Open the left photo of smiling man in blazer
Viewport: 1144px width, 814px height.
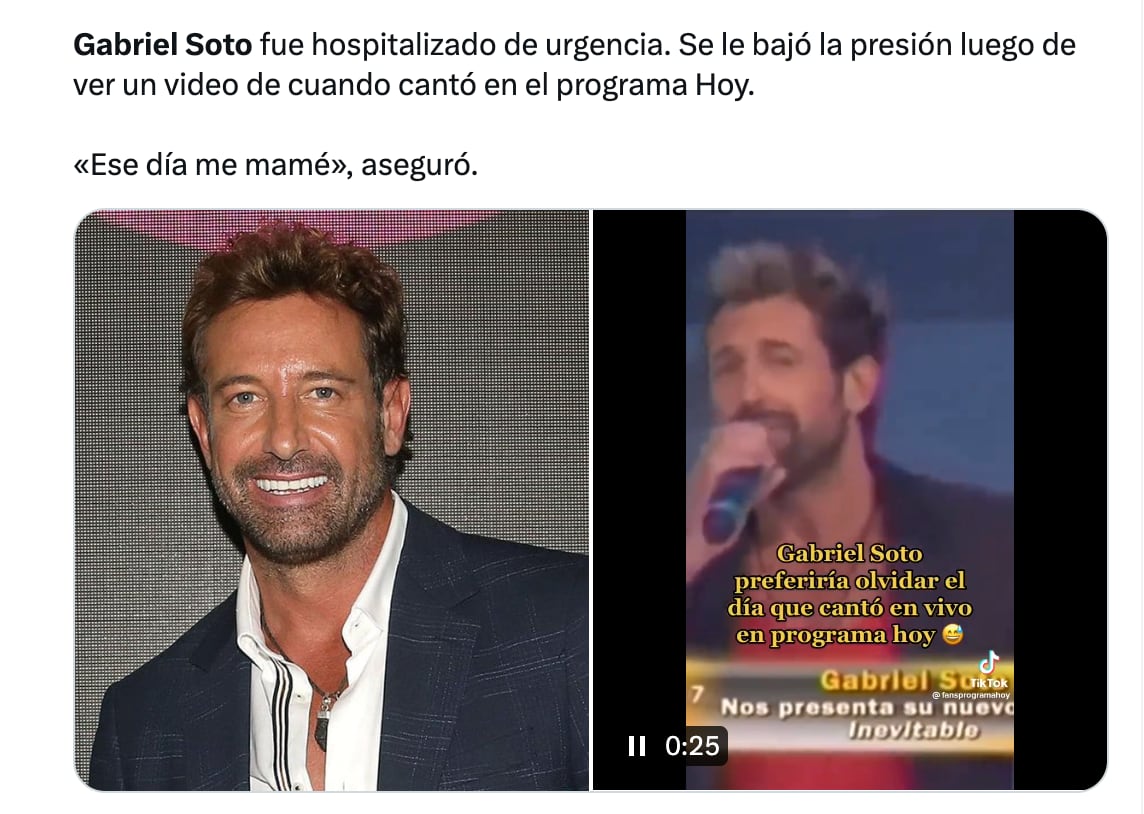332,500
